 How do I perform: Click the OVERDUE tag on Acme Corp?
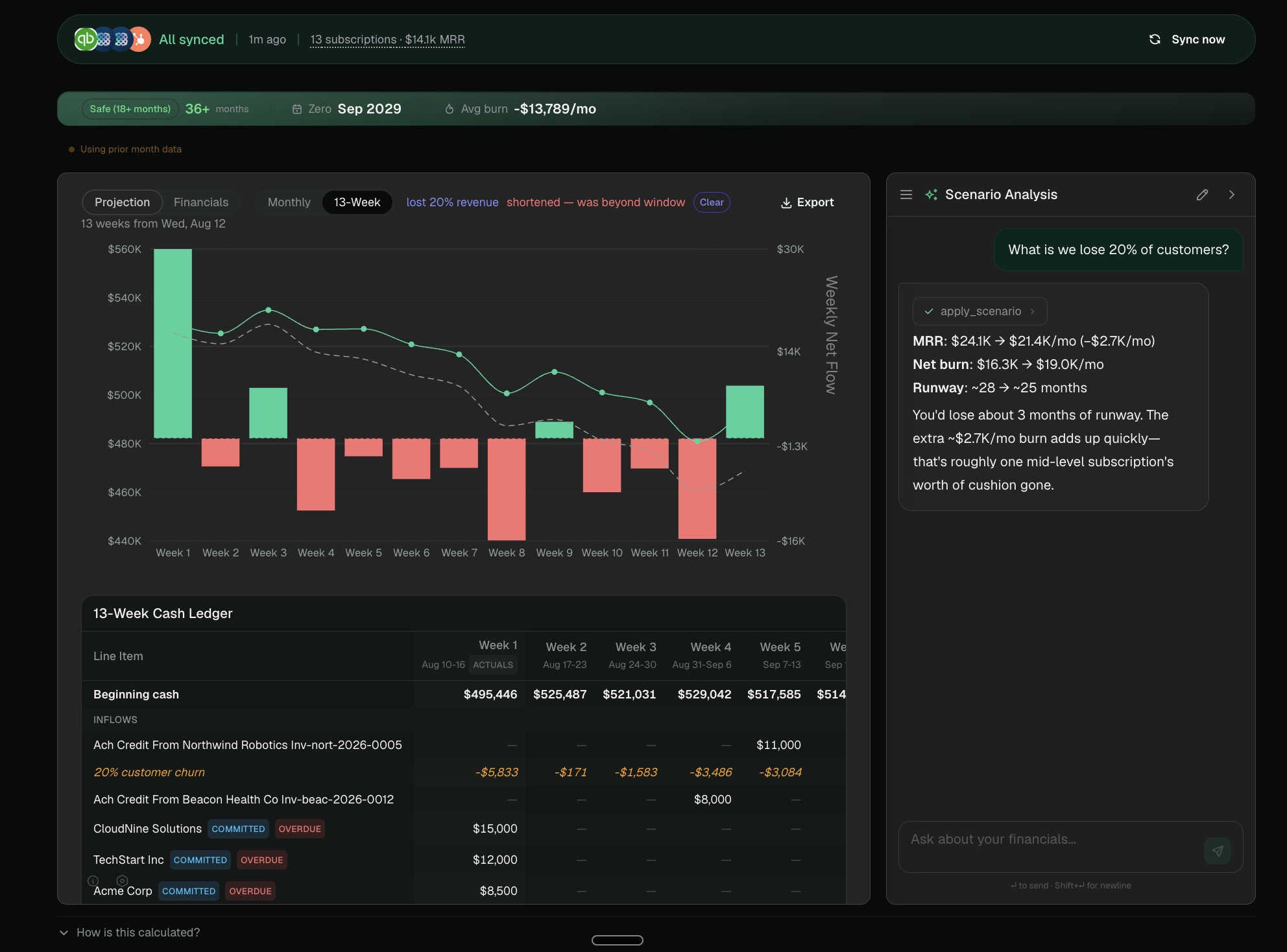click(250, 891)
